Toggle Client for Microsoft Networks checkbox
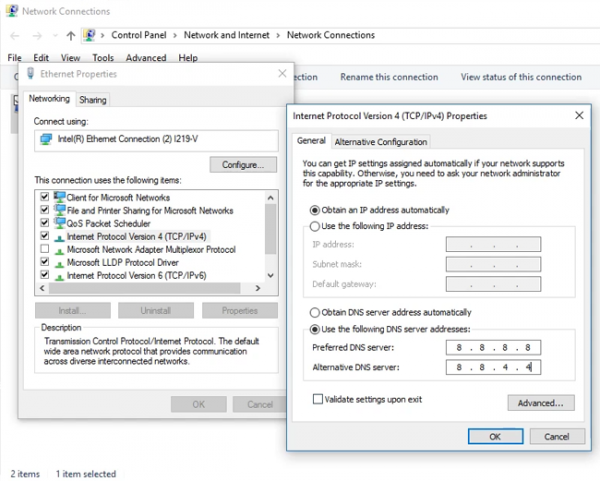 pyautogui.click(x=44, y=197)
